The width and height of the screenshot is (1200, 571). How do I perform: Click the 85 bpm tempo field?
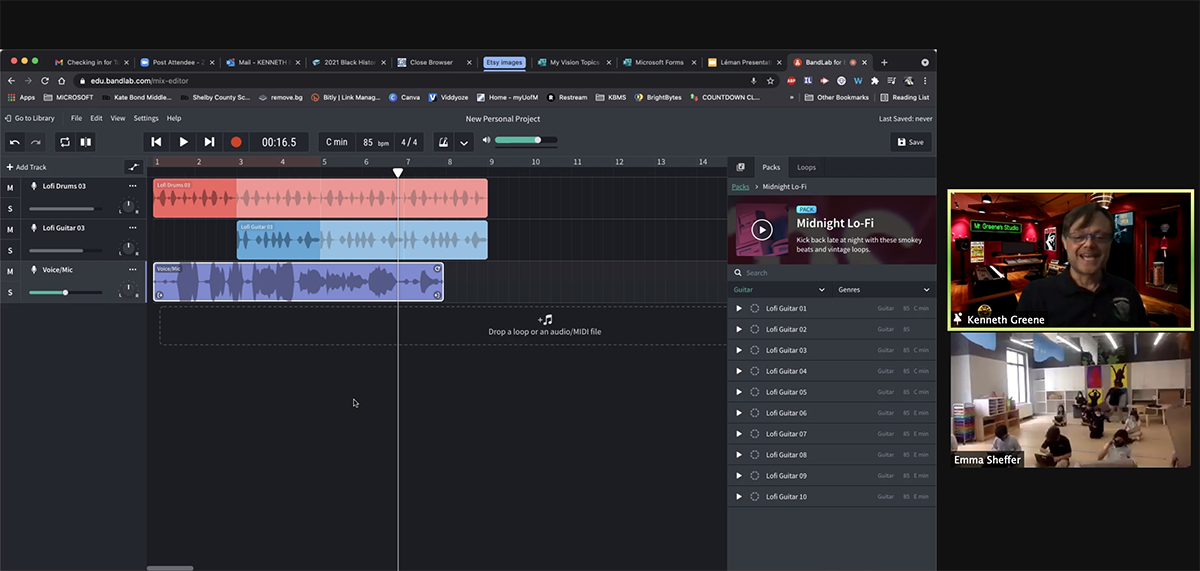(x=376, y=142)
